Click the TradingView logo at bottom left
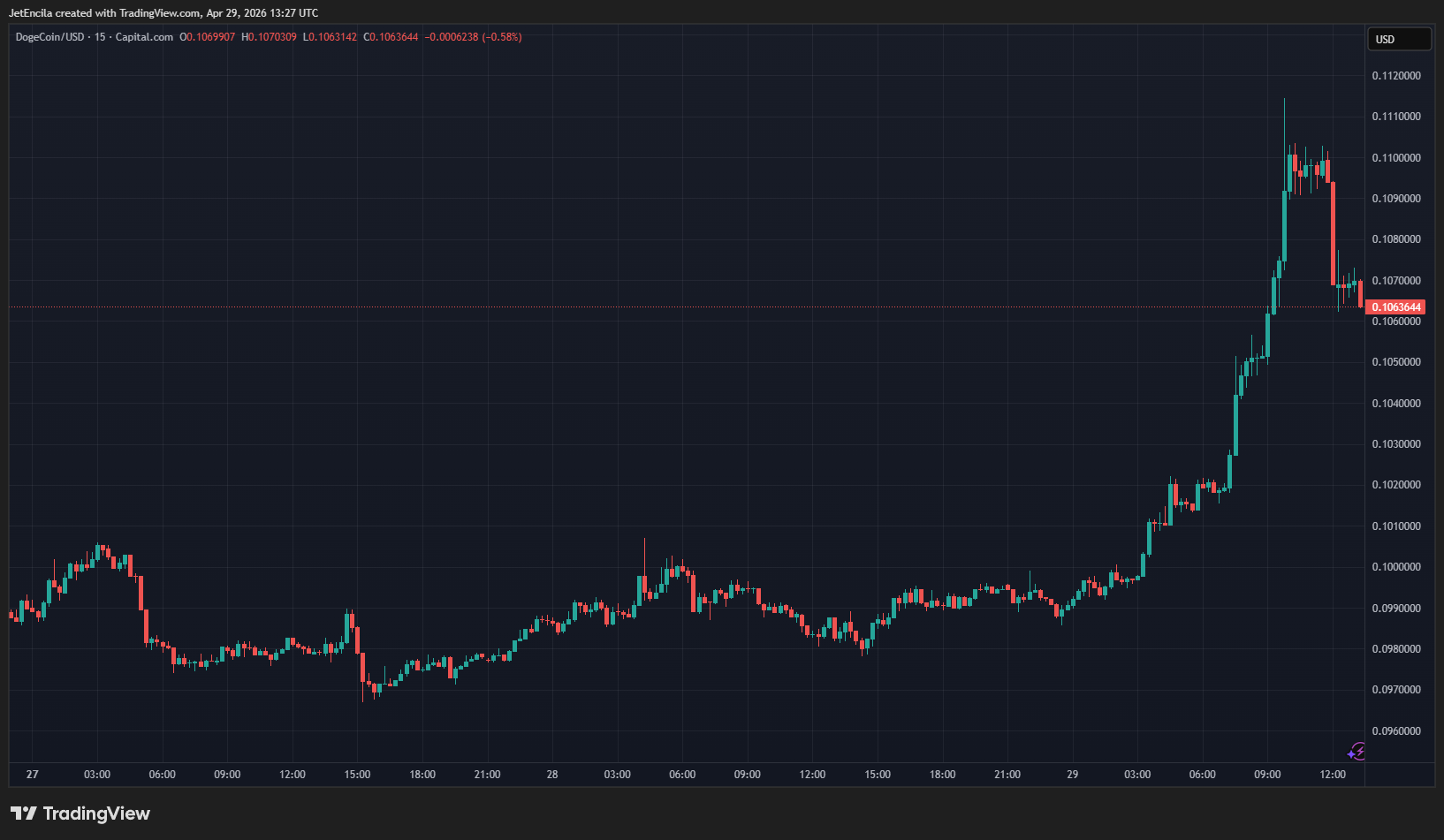Screen dimensions: 1444x840 [80, 814]
